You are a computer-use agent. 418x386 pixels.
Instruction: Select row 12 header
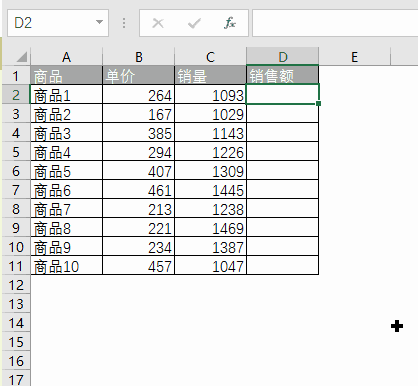[x=16, y=285]
